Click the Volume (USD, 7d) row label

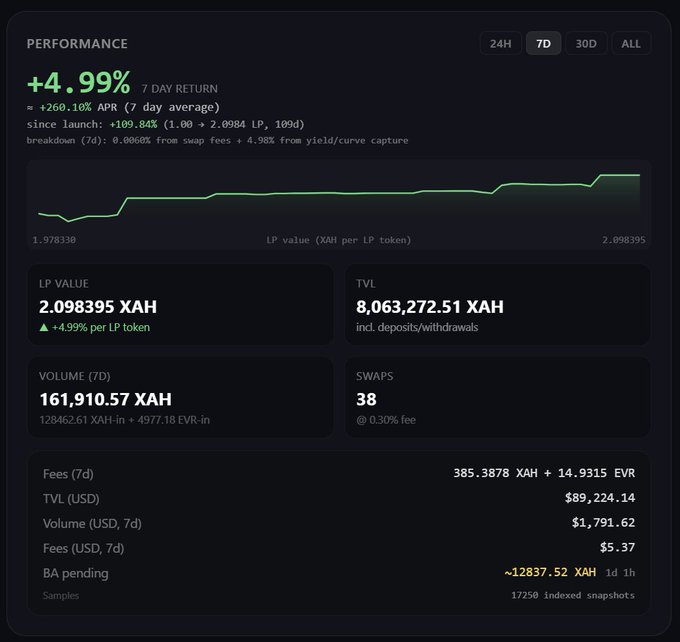click(x=92, y=524)
